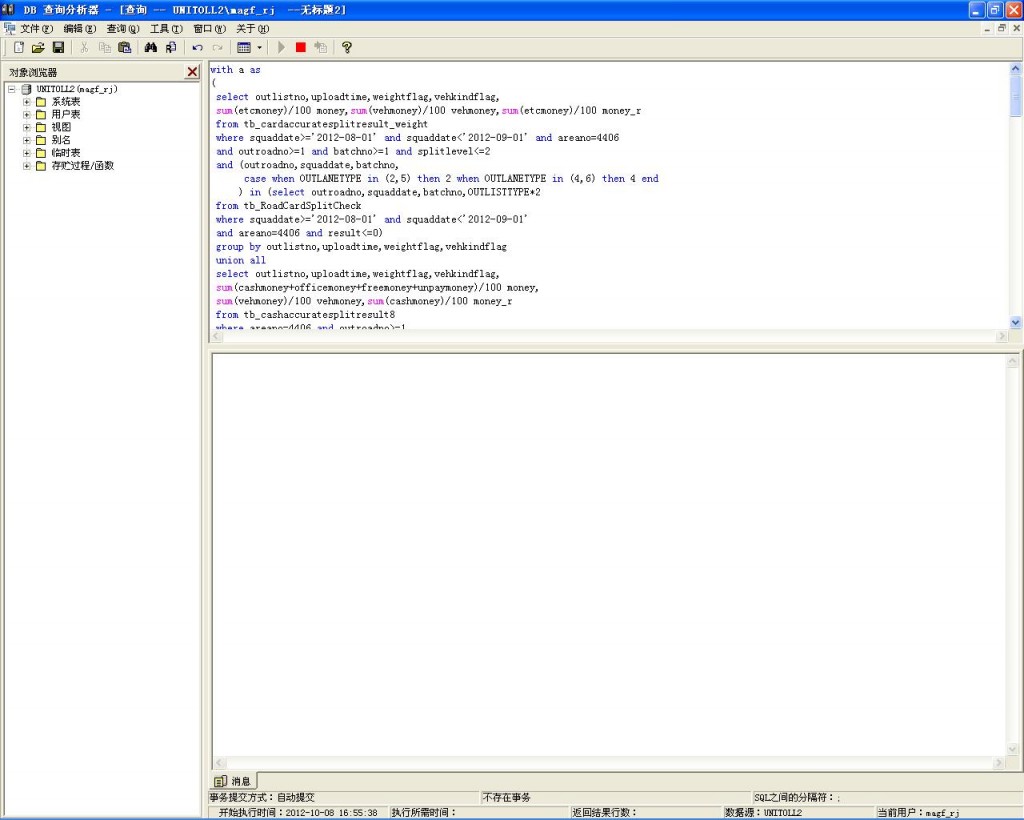Open the 工具(T) menu
This screenshot has width=1024, height=820.
coord(166,29)
